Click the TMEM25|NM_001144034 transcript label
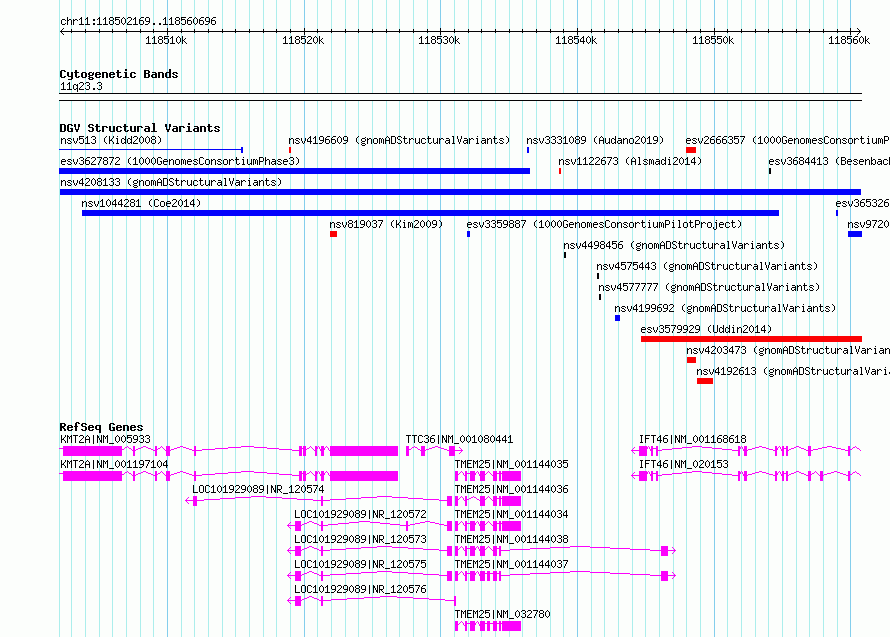This screenshot has width=890, height=637. click(511, 514)
